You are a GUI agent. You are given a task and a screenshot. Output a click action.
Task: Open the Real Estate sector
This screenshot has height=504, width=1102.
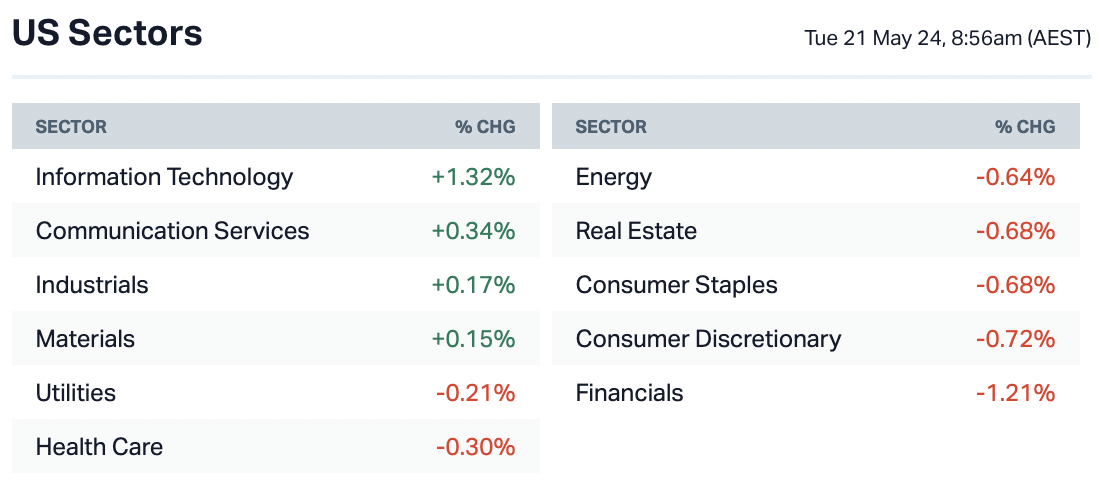coord(636,231)
